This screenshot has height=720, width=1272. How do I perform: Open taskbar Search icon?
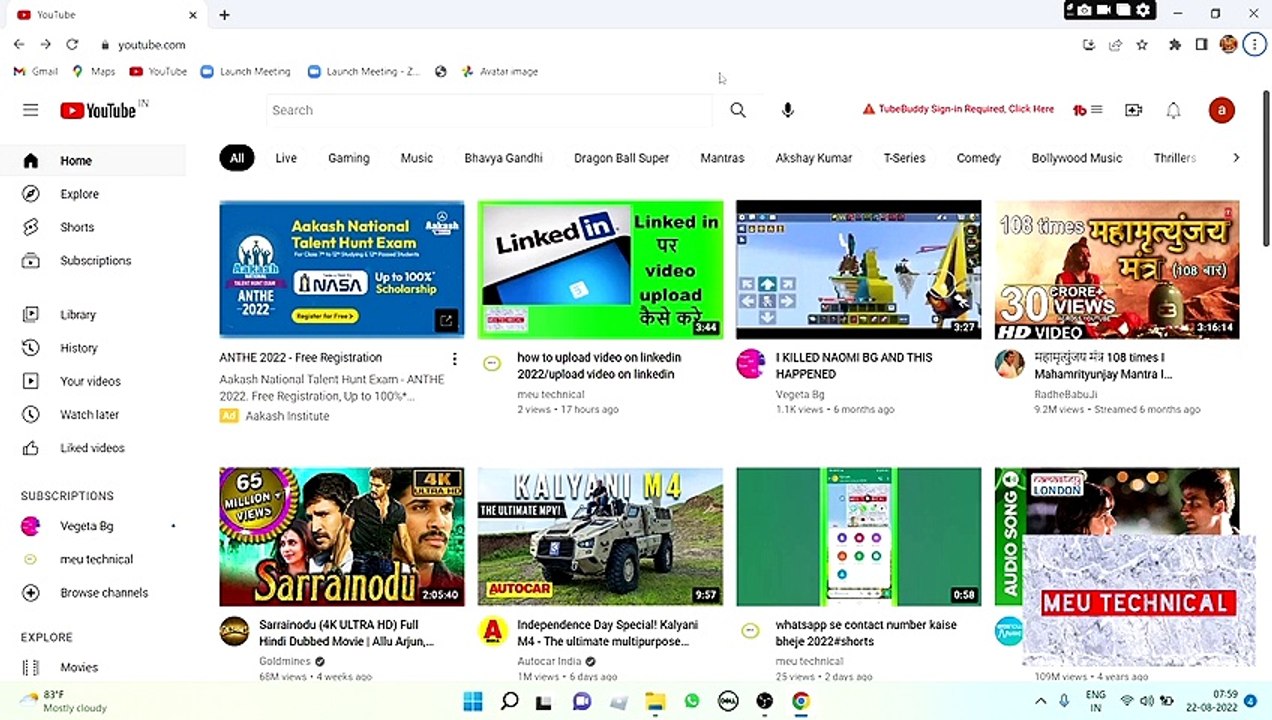pos(509,701)
